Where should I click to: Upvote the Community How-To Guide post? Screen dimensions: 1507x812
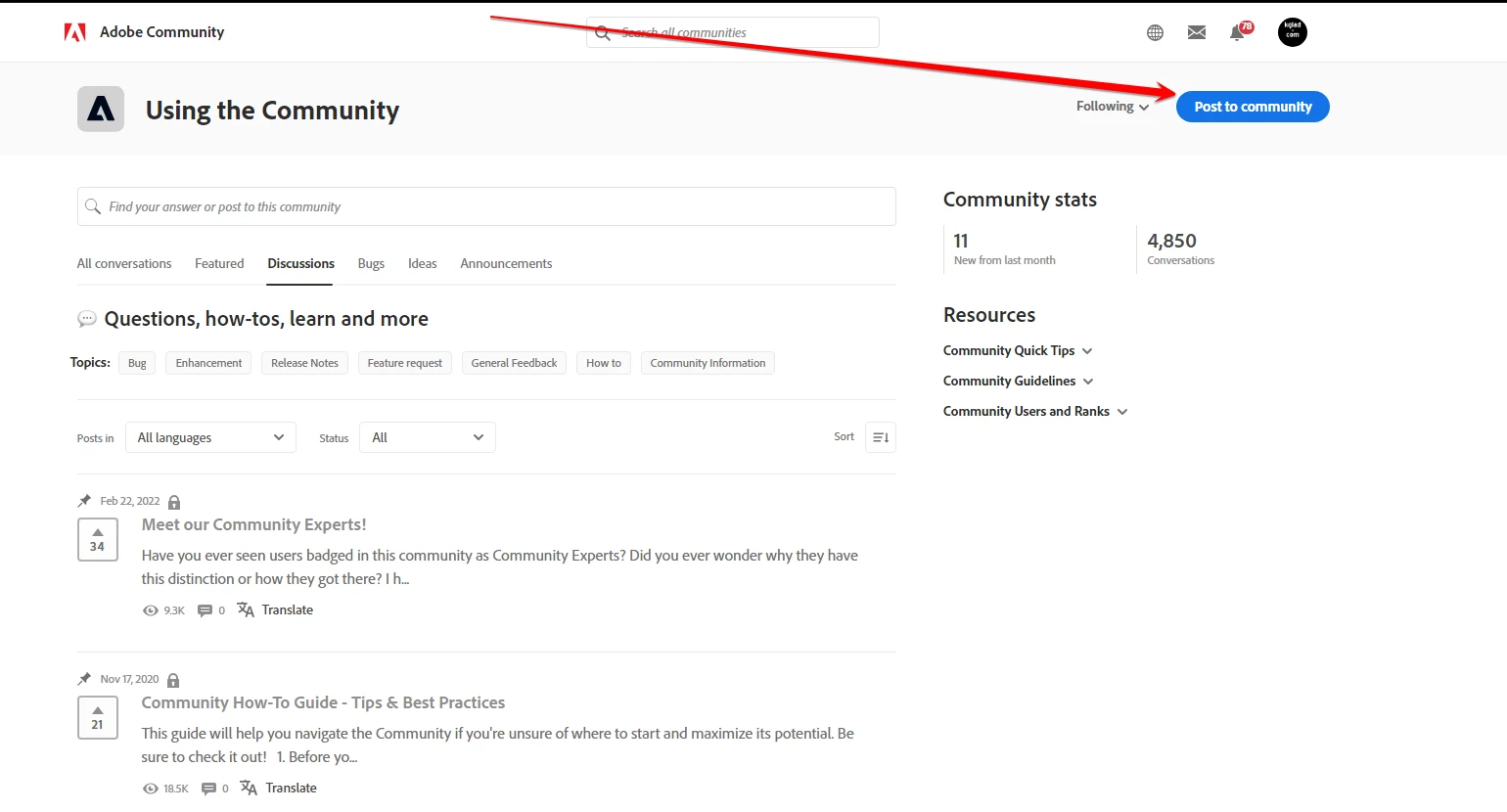[98, 718]
